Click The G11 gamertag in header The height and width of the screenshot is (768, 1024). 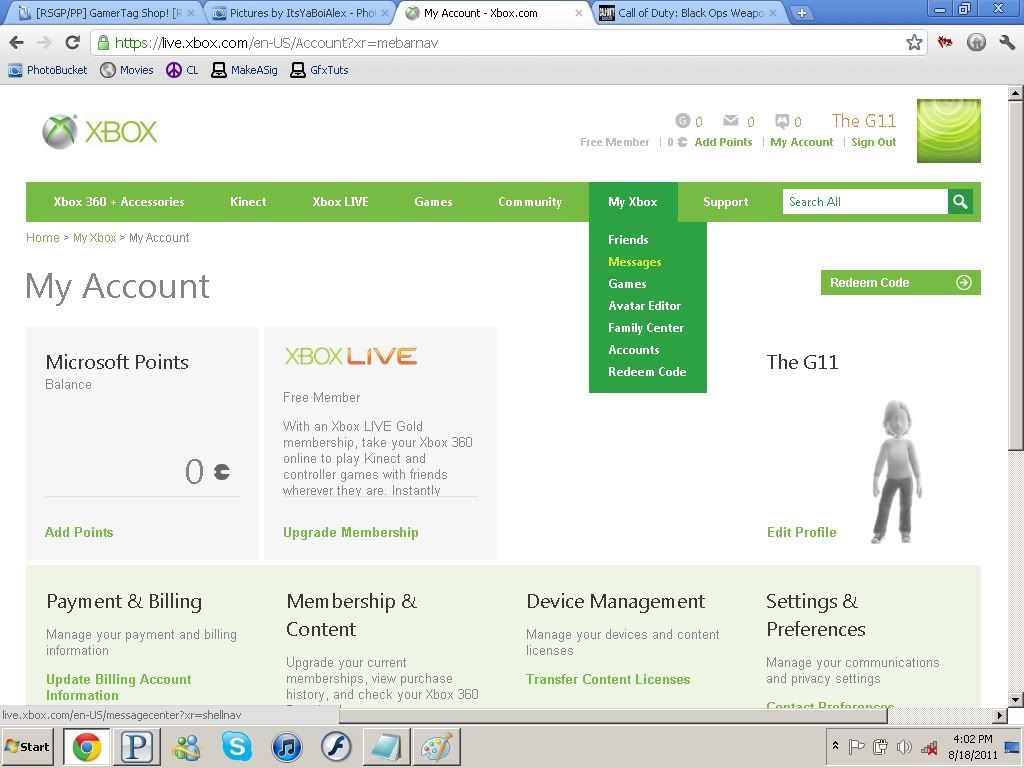coord(863,121)
